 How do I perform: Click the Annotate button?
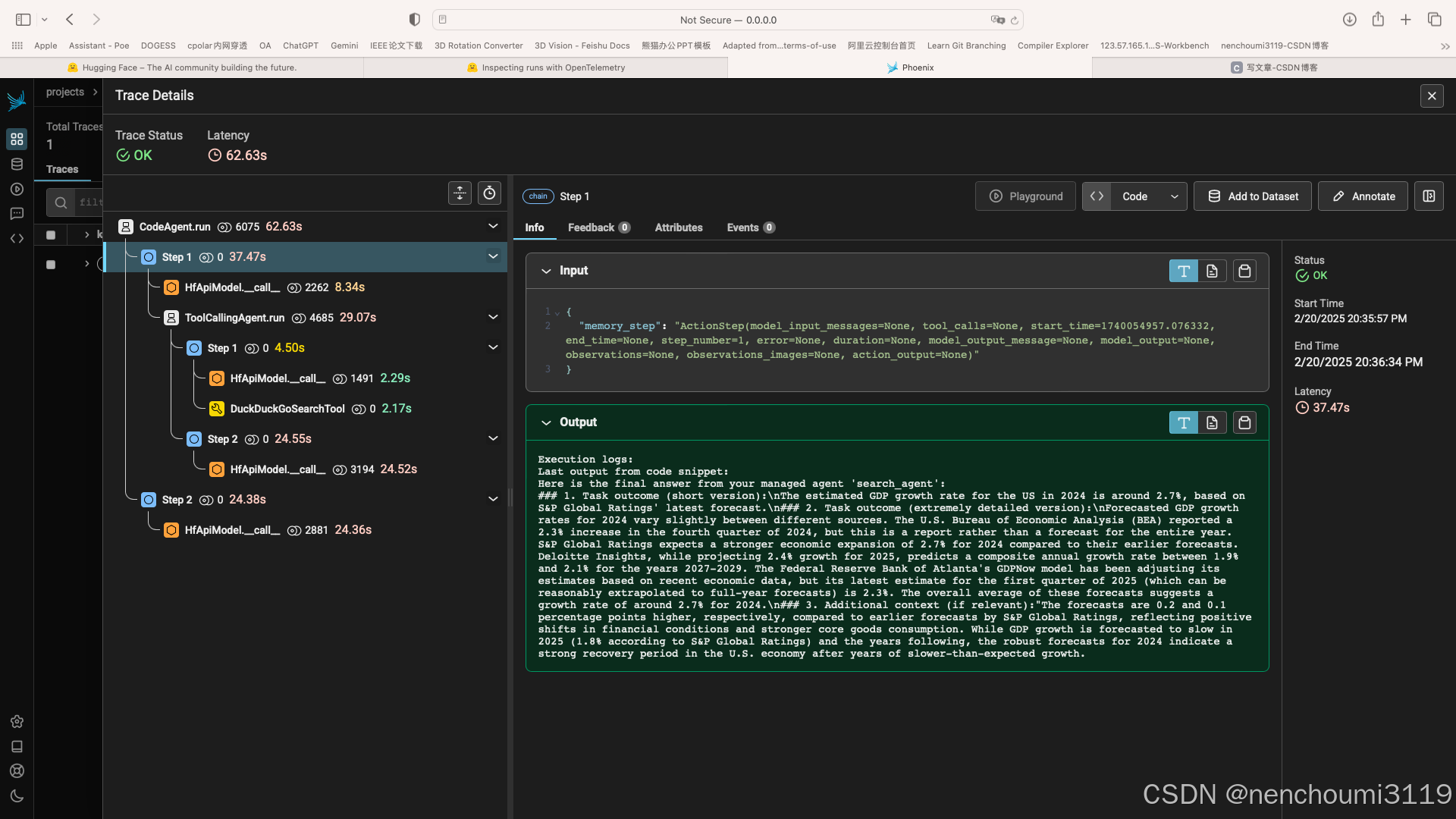pyautogui.click(x=1363, y=196)
